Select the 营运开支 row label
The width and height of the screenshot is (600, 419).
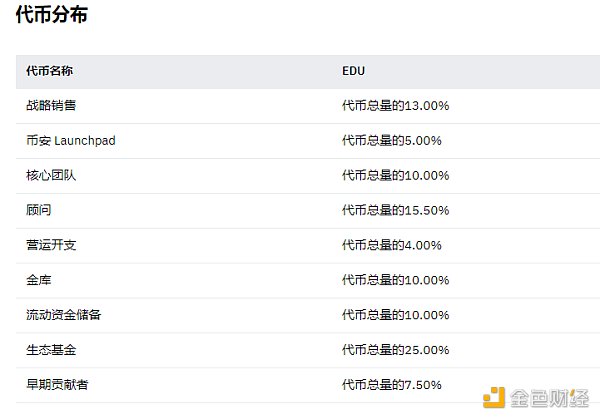[49, 245]
